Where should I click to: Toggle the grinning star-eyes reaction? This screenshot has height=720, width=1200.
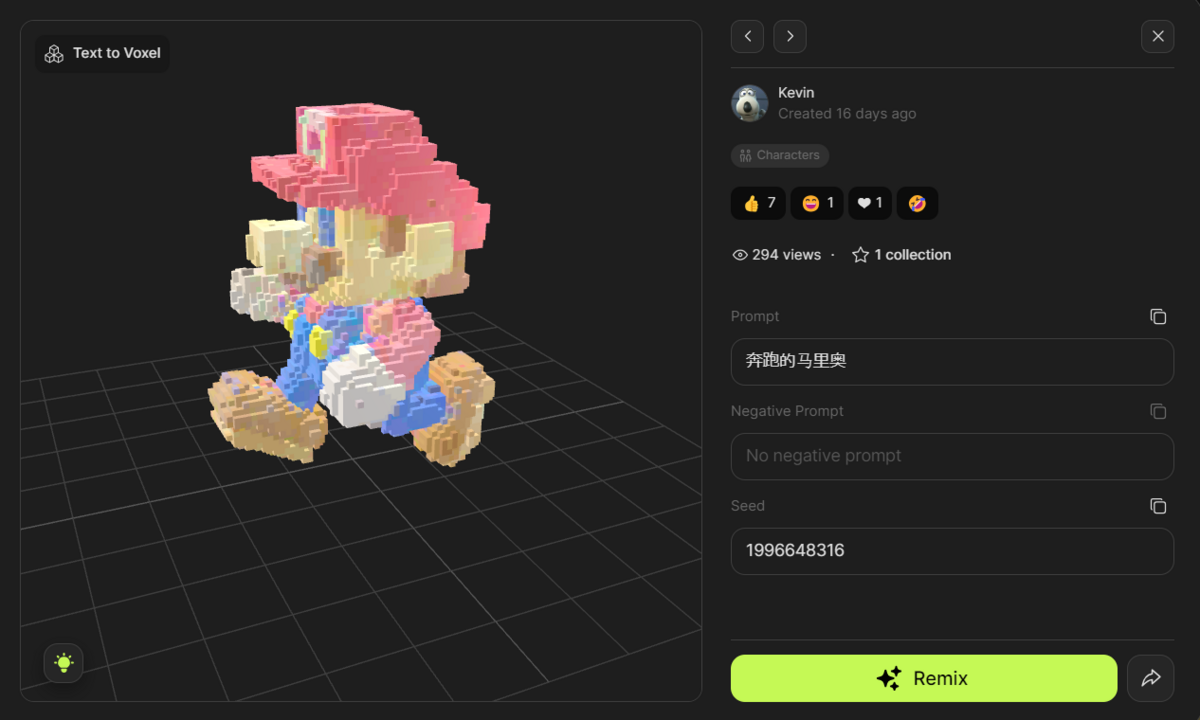click(817, 203)
